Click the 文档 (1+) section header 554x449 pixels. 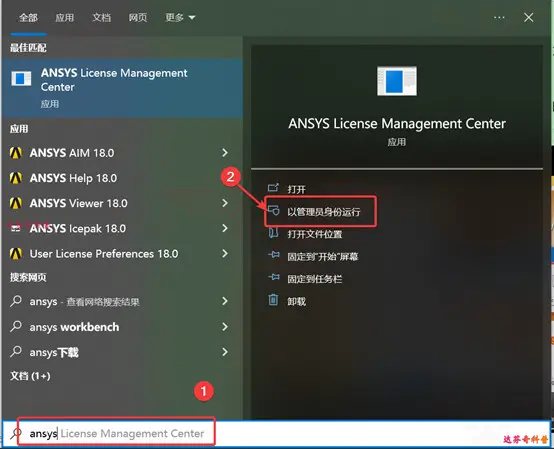[30, 376]
